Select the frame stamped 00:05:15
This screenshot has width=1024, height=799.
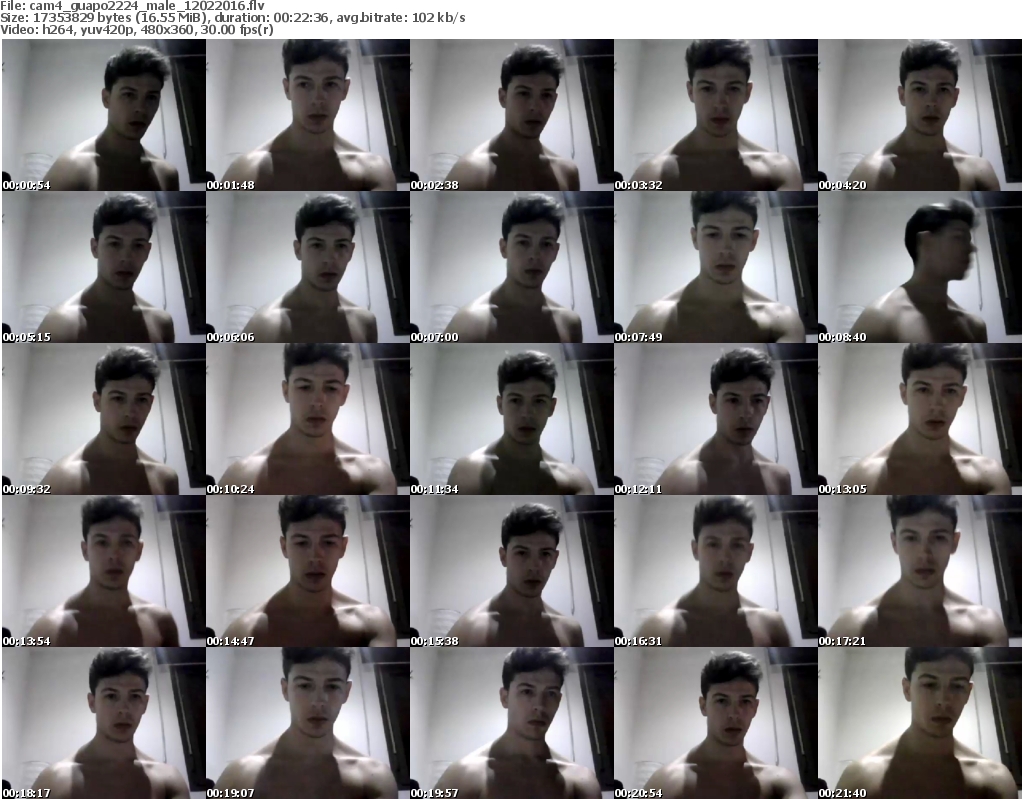pos(104,267)
